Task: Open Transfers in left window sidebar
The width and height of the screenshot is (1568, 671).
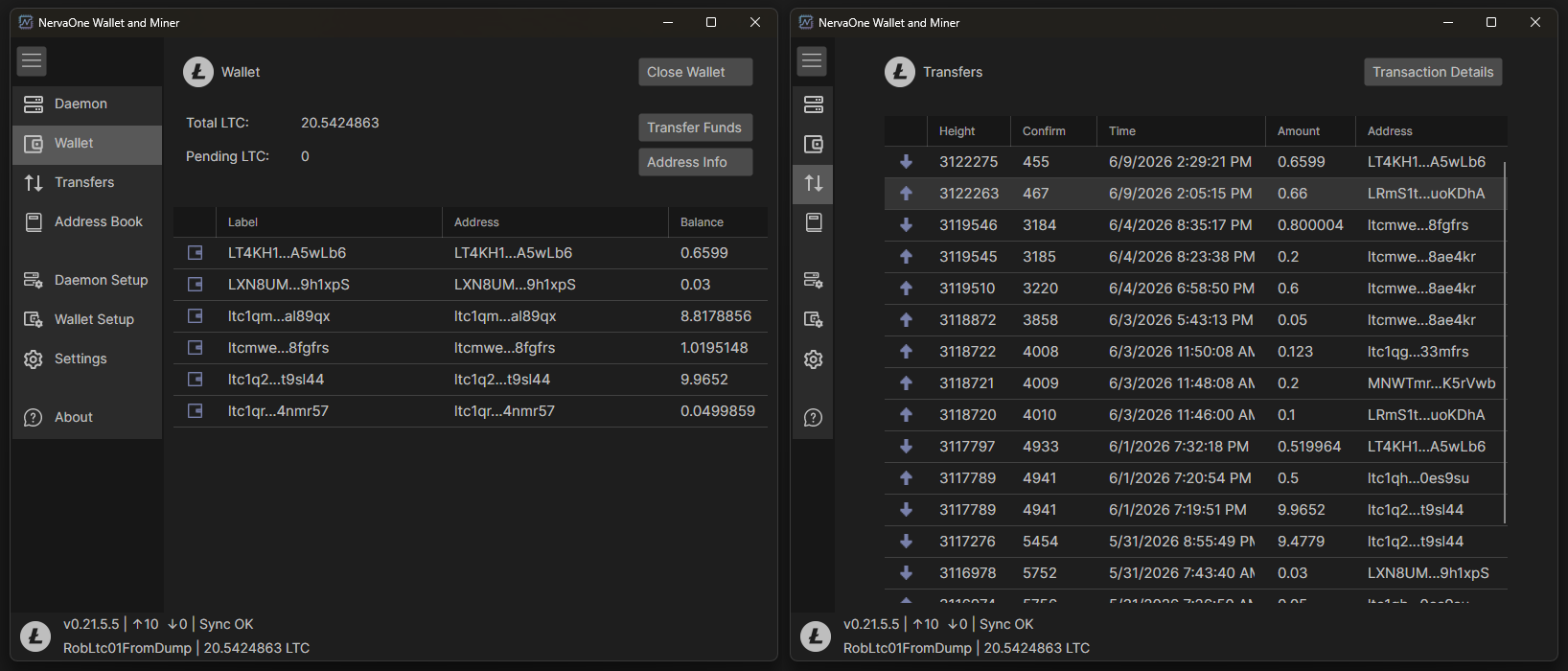Action: [87, 182]
